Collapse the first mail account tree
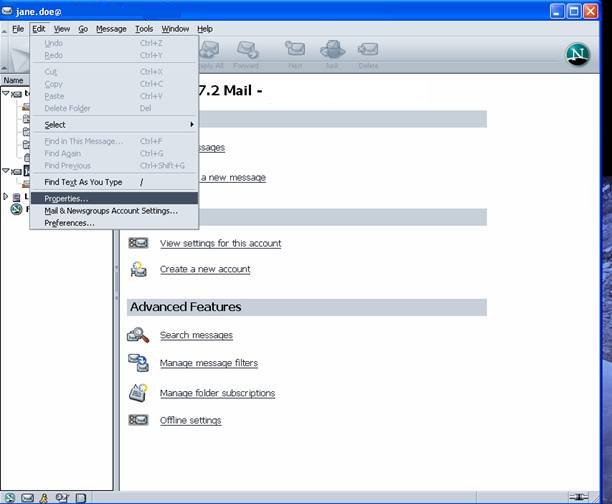 (x=6, y=93)
